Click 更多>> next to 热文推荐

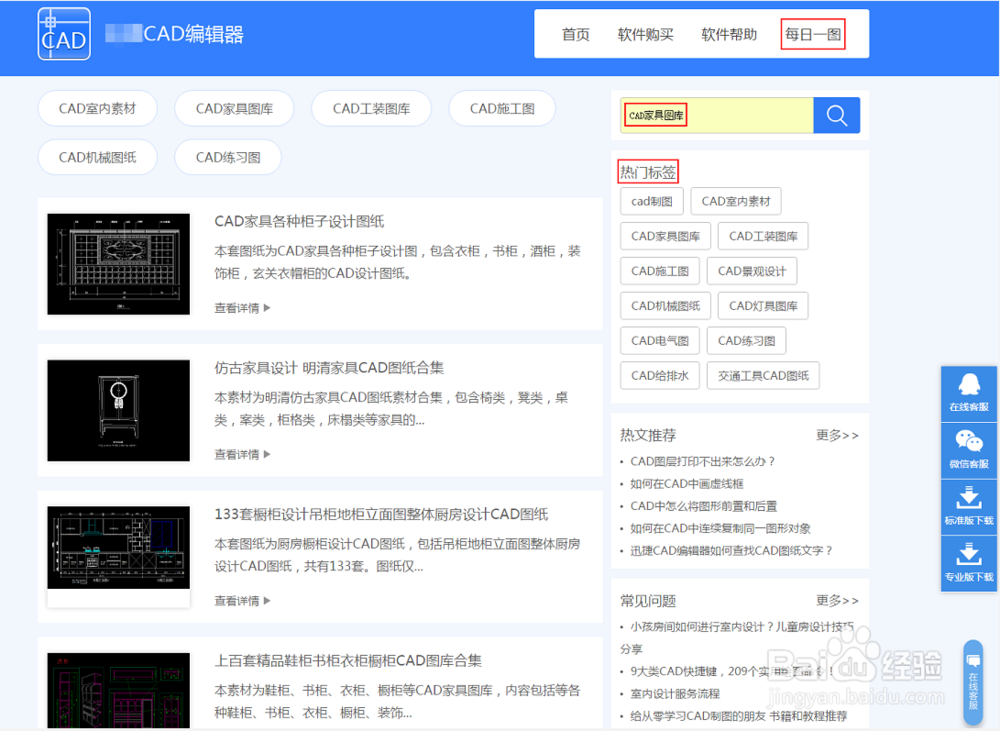tap(837, 435)
